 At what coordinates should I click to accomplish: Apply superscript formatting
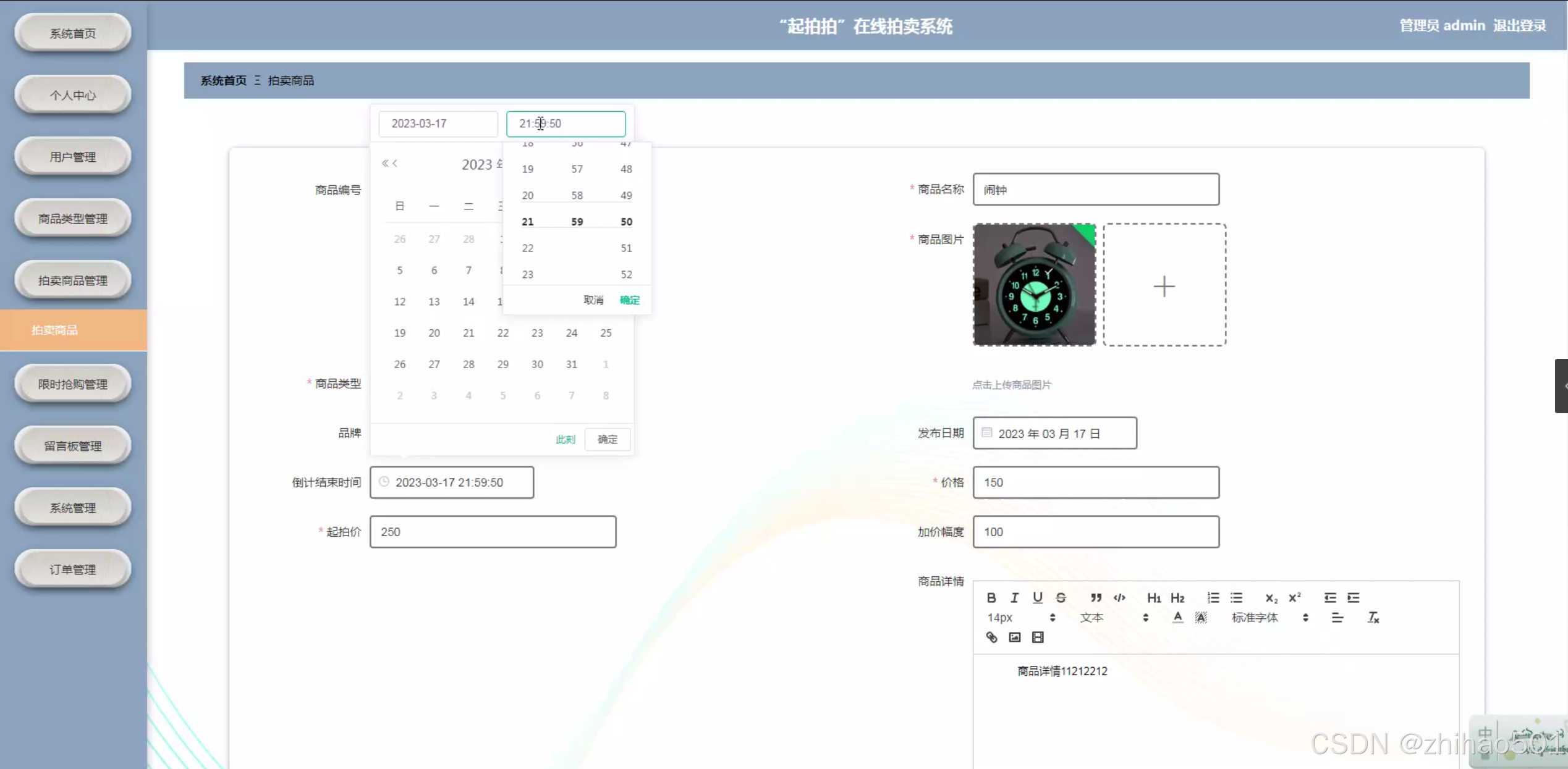1294,597
